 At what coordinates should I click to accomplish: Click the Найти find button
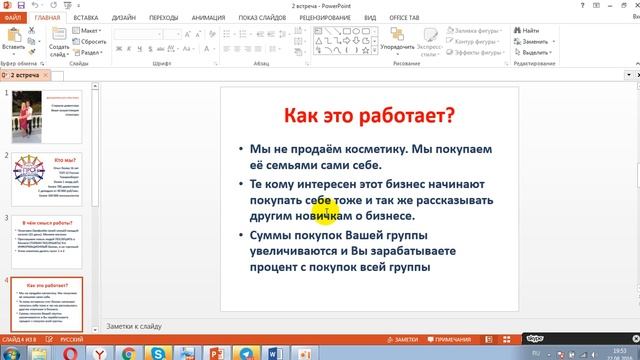click(x=527, y=31)
